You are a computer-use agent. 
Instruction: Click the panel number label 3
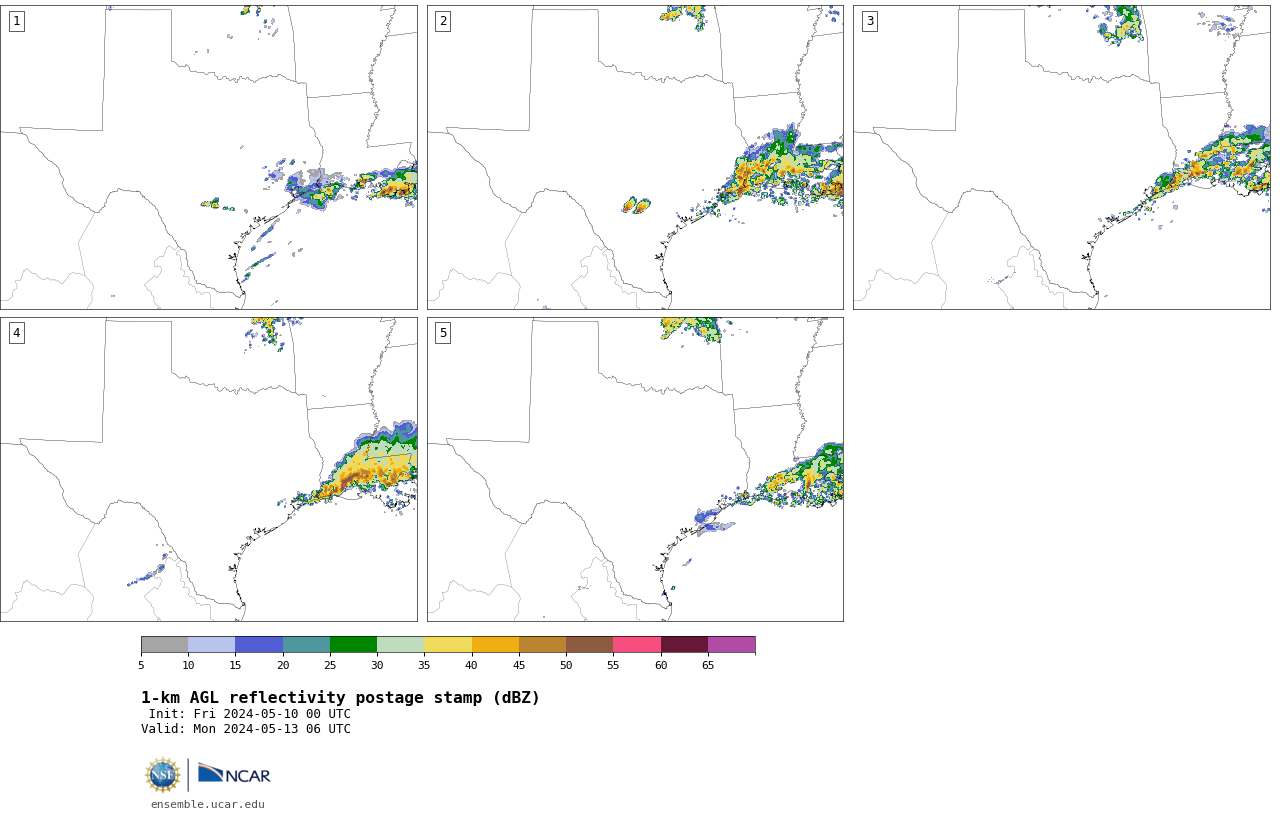tap(869, 21)
